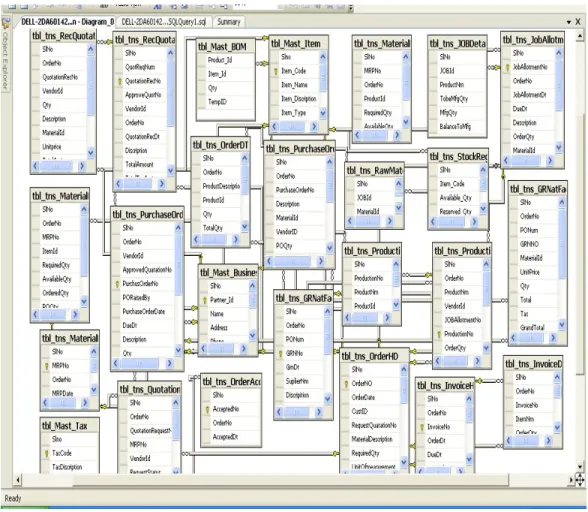Image resolution: width=588 pixels, height=512 pixels.
Task: Click the TempID column in tbl_Mast_BOM
Action: tap(225, 102)
